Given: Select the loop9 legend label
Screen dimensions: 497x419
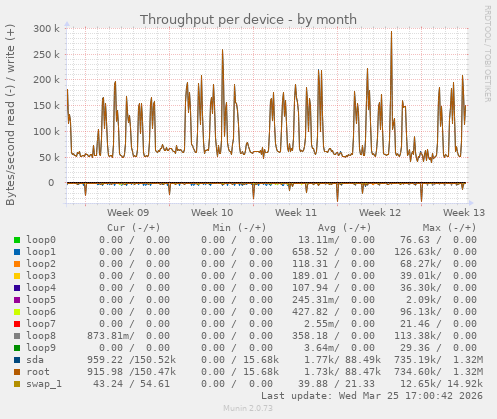Looking at the screenshot, I should click(x=41, y=348).
